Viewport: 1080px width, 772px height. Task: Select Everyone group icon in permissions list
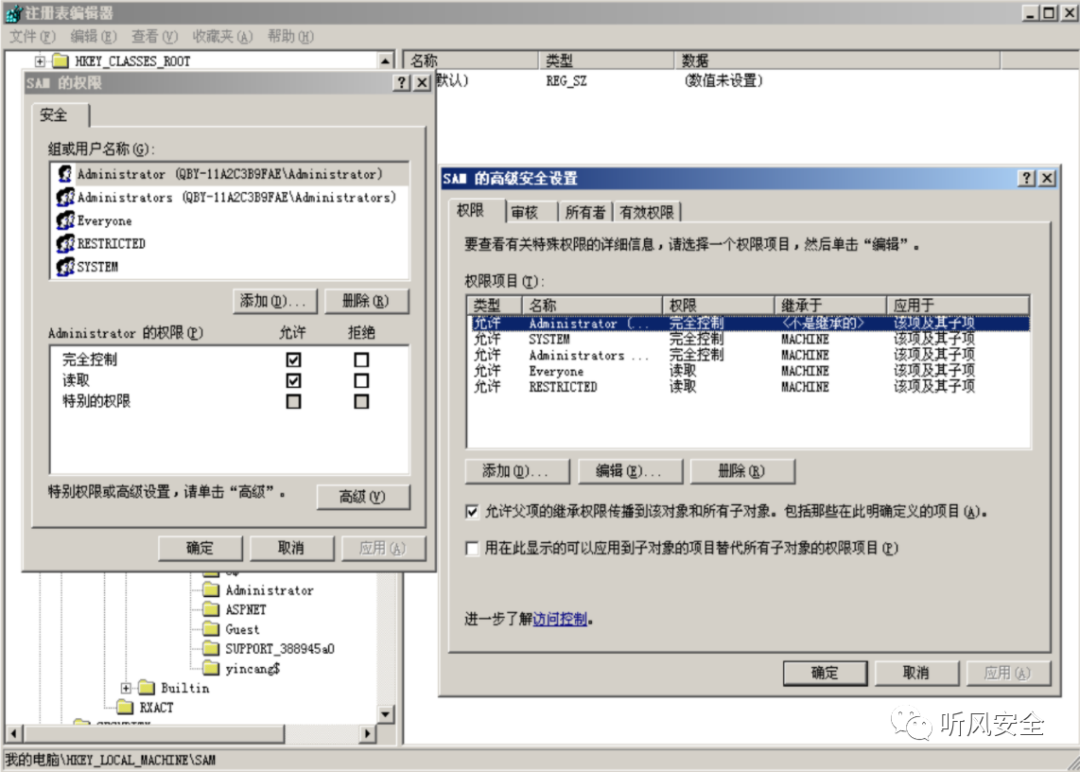65,220
